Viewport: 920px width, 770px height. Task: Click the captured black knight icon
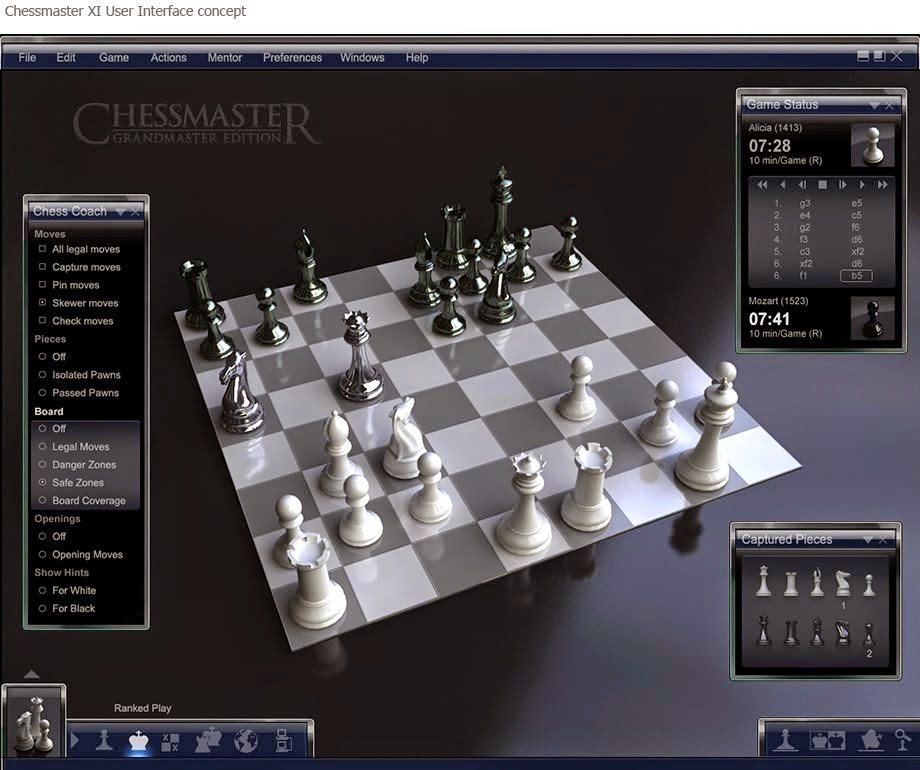[843, 632]
